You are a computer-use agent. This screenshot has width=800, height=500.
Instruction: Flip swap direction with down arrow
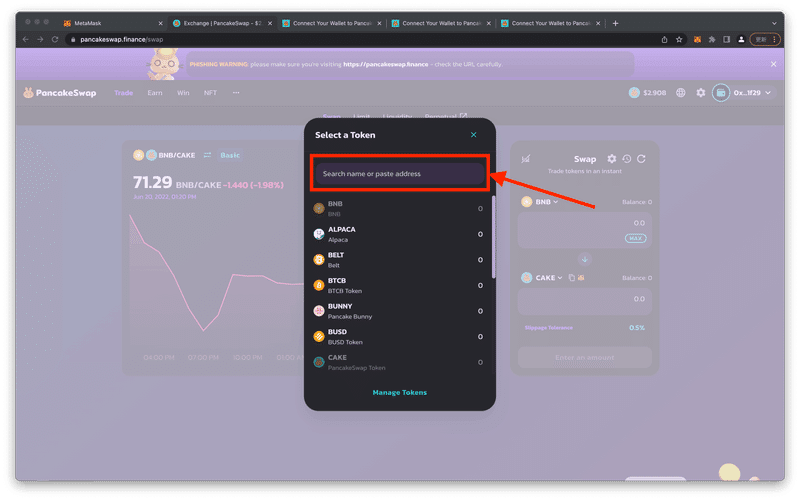coord(585,259)
